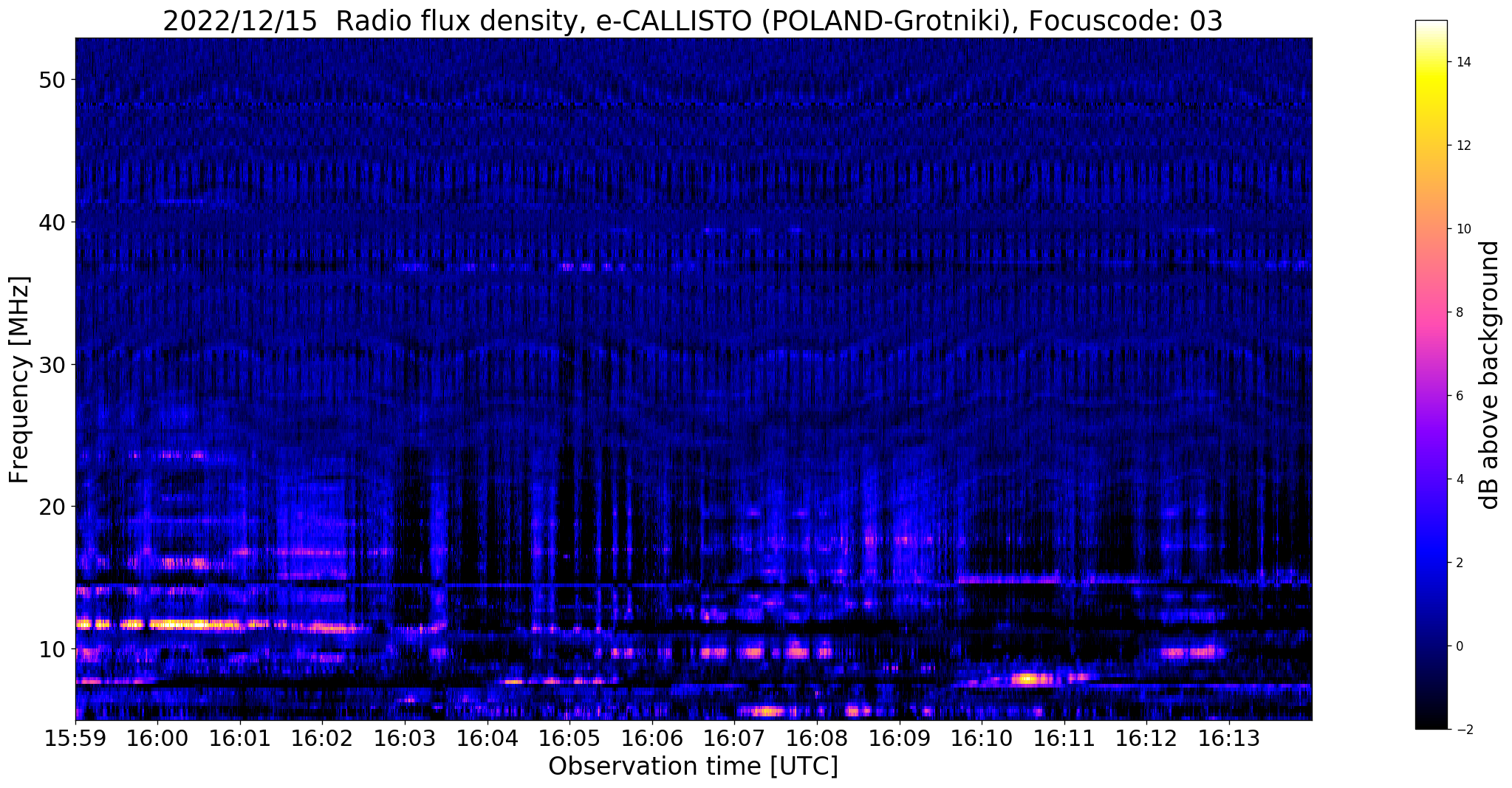
Task: Click the colorbar tick label 4
Action: 1460,479
